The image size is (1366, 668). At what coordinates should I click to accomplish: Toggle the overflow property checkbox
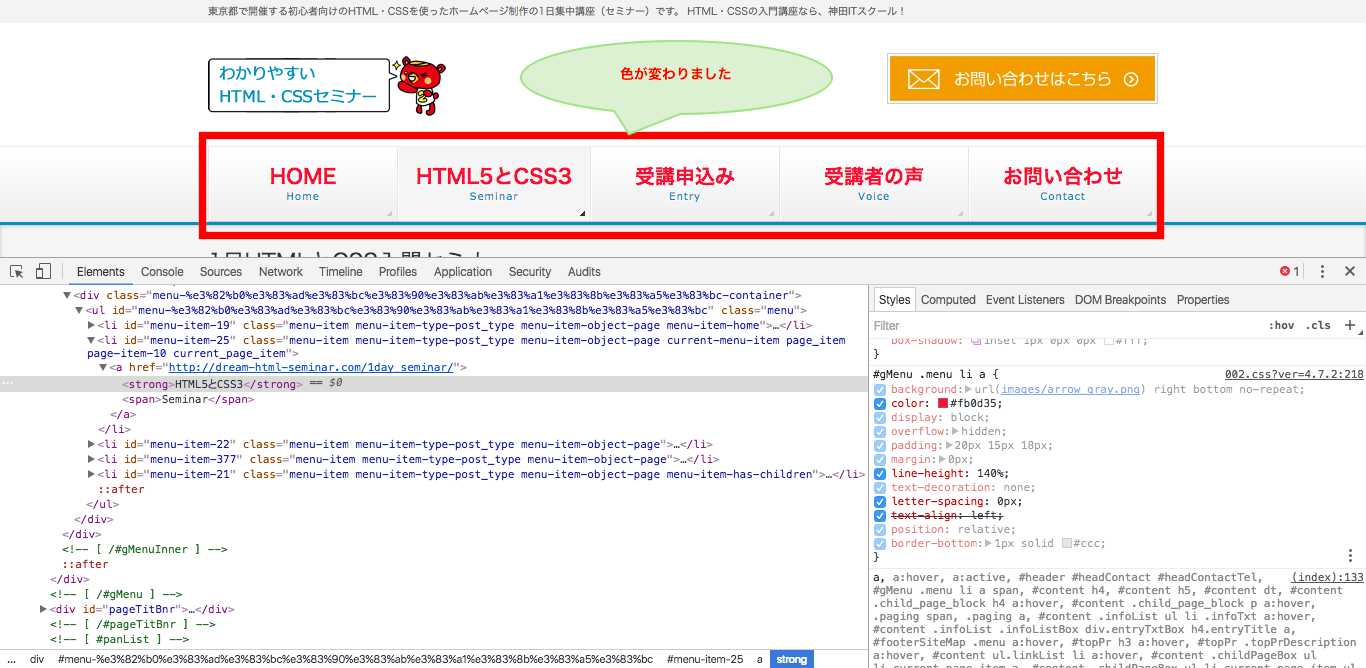click(880, 432)
